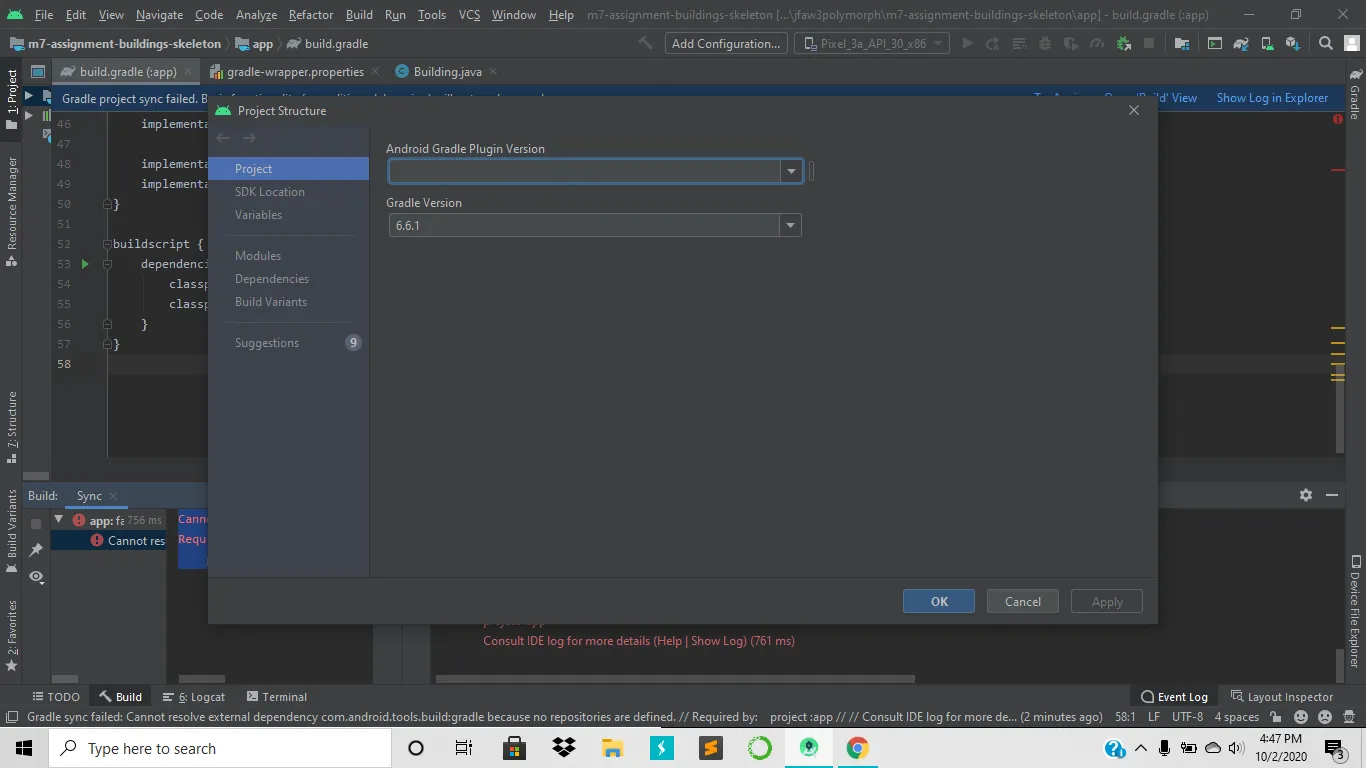
Task: Click the happy smiley feedback icon
Action: click(x=1301, y=717)
